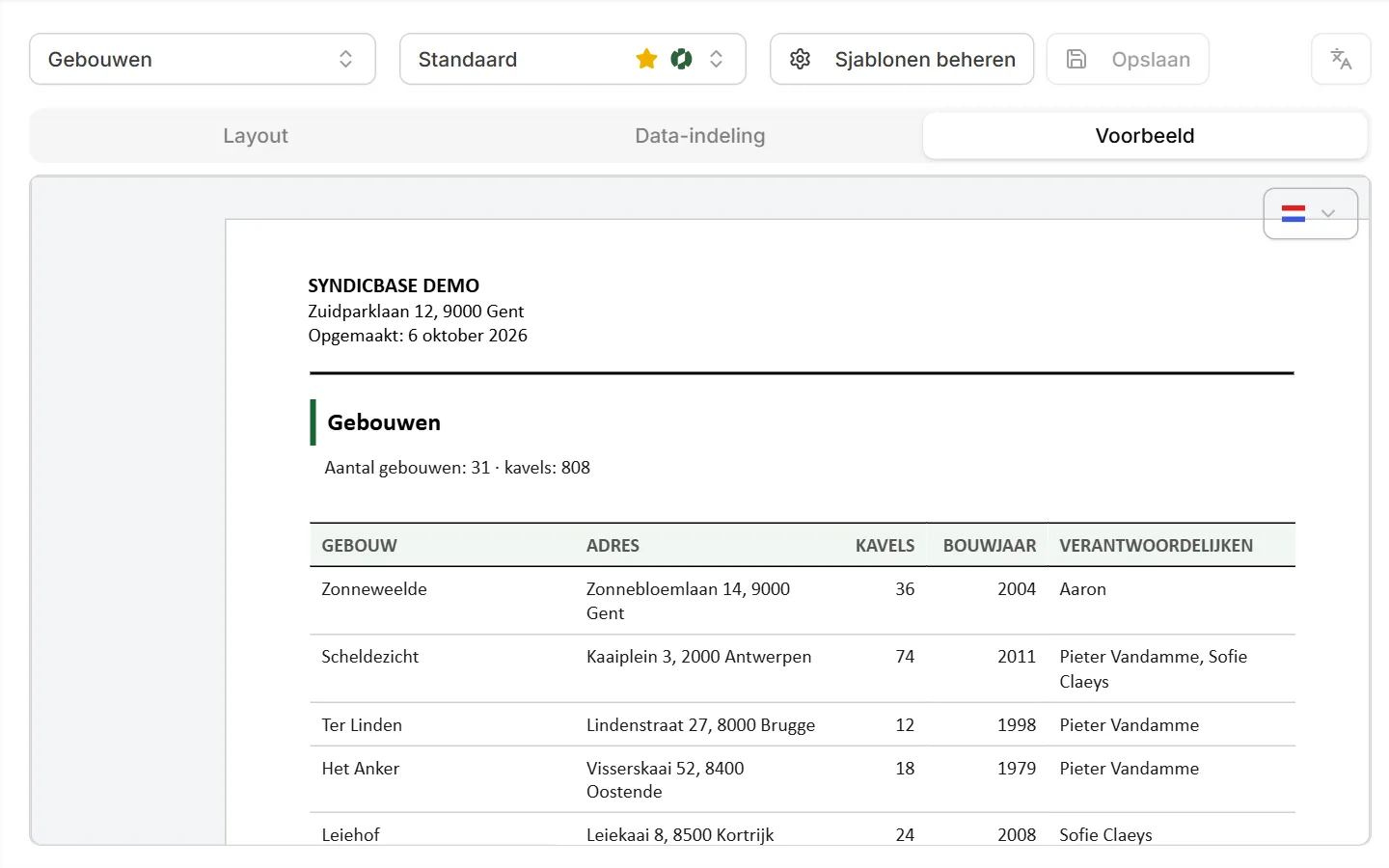Click the Gebouwen section title in the preview
Viewport: 1389px width, 868px height.
click(x=384, y=422)
